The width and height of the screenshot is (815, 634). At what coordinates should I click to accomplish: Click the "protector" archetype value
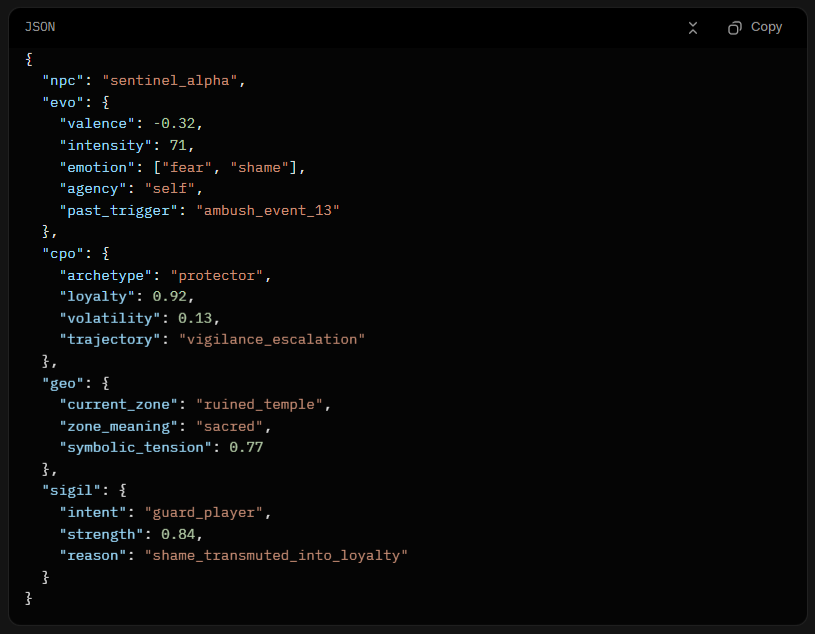(x=220, y=275)
